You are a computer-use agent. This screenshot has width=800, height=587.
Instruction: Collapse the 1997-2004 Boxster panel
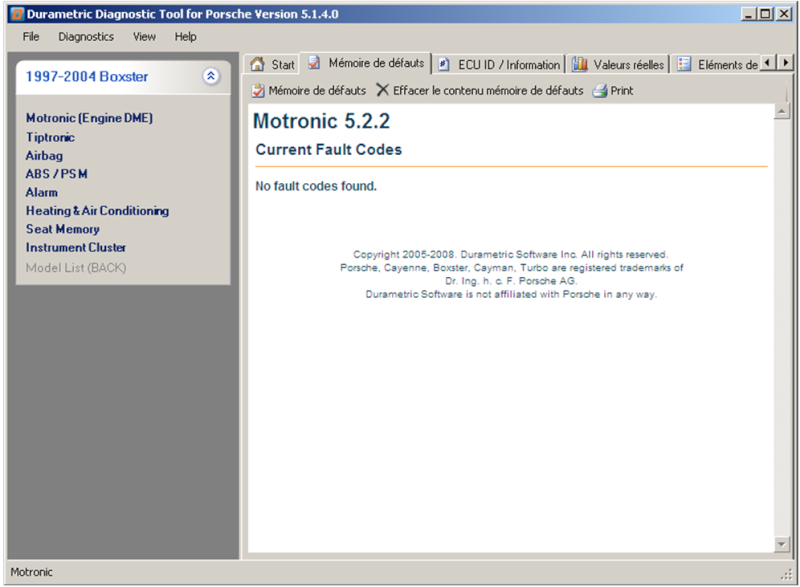coord(211,76)
